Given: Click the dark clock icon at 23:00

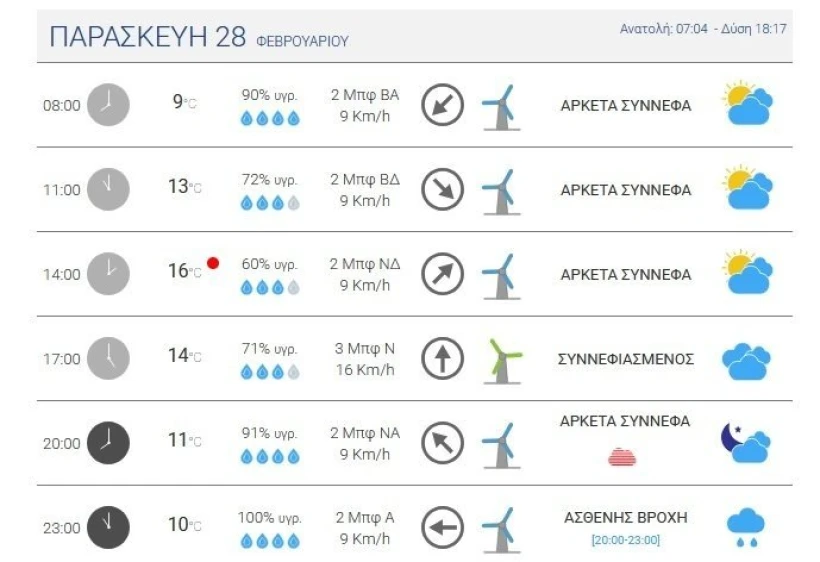Looking at the screenshot, I should point(108,527).
